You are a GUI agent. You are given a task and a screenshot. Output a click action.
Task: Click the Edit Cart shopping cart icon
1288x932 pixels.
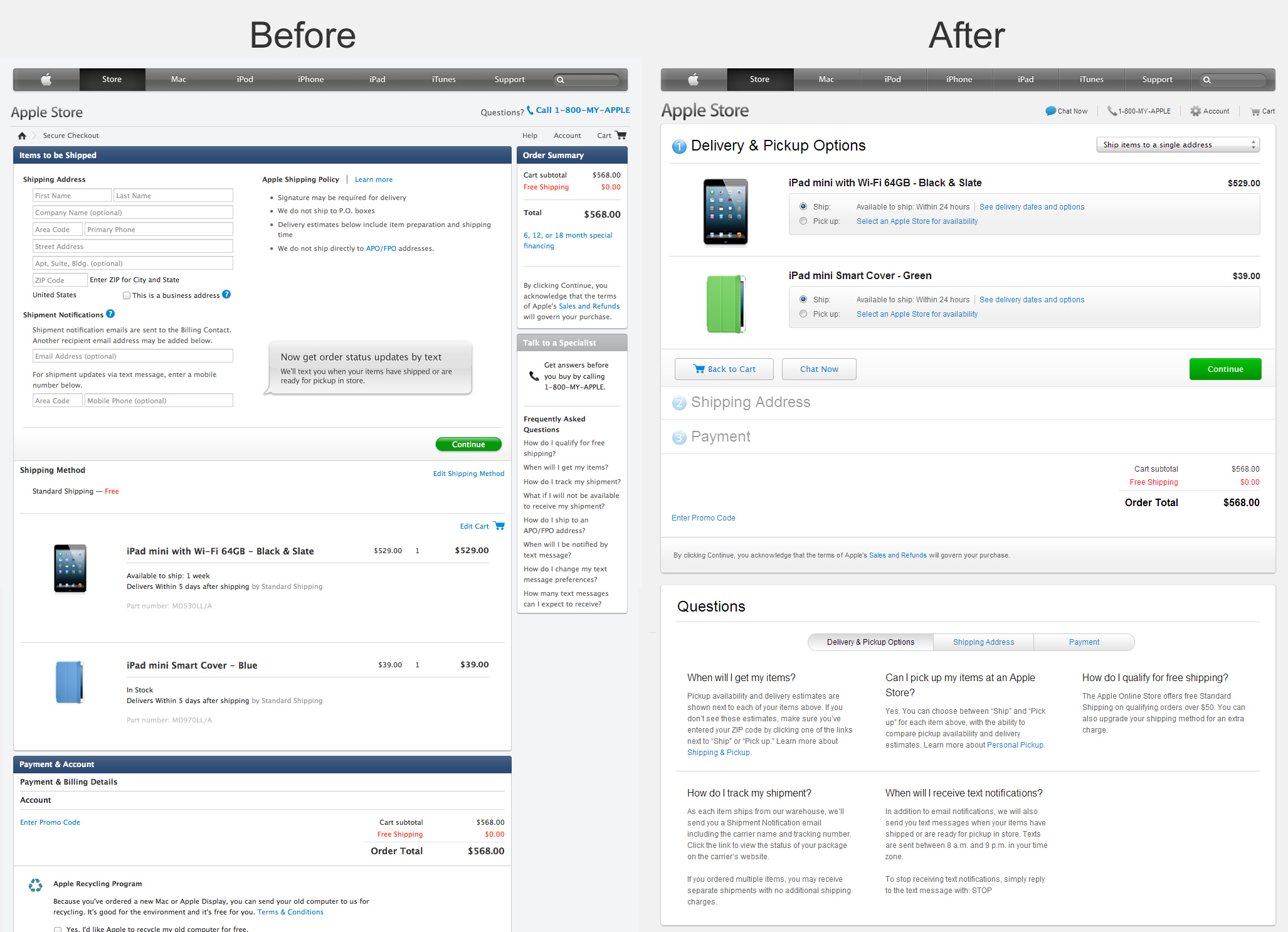(499, 526)
